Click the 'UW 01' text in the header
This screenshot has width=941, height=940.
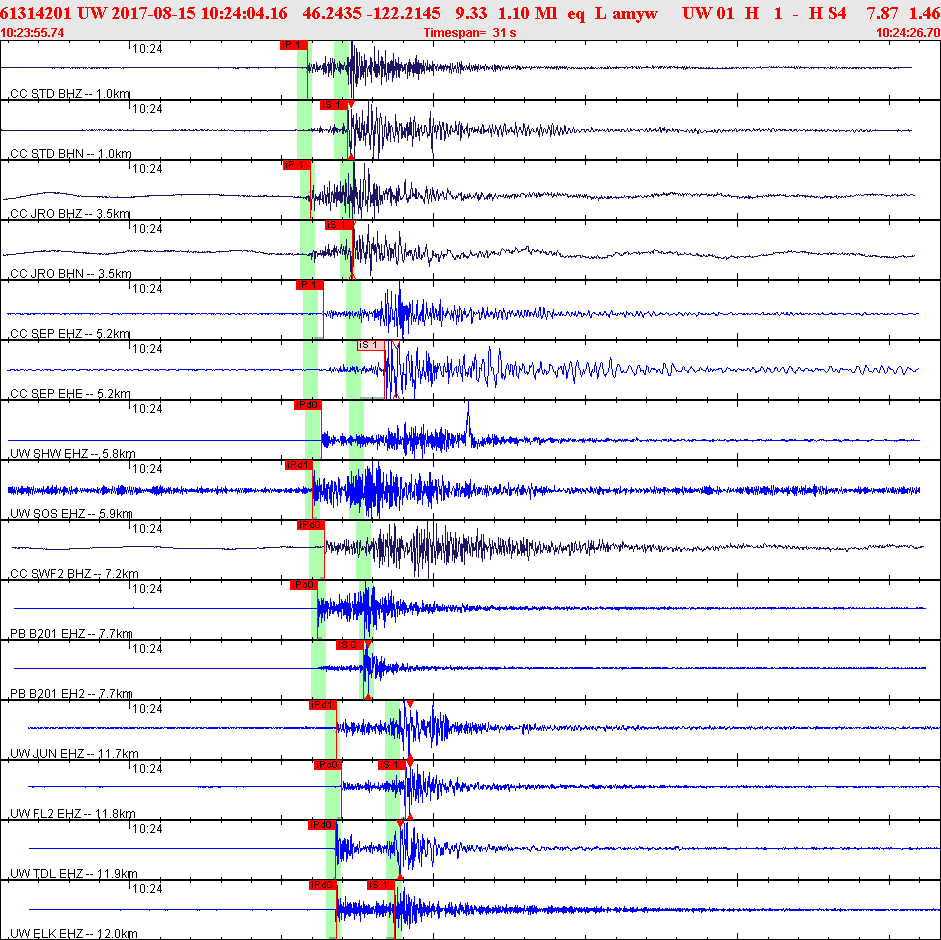(708, 13)
